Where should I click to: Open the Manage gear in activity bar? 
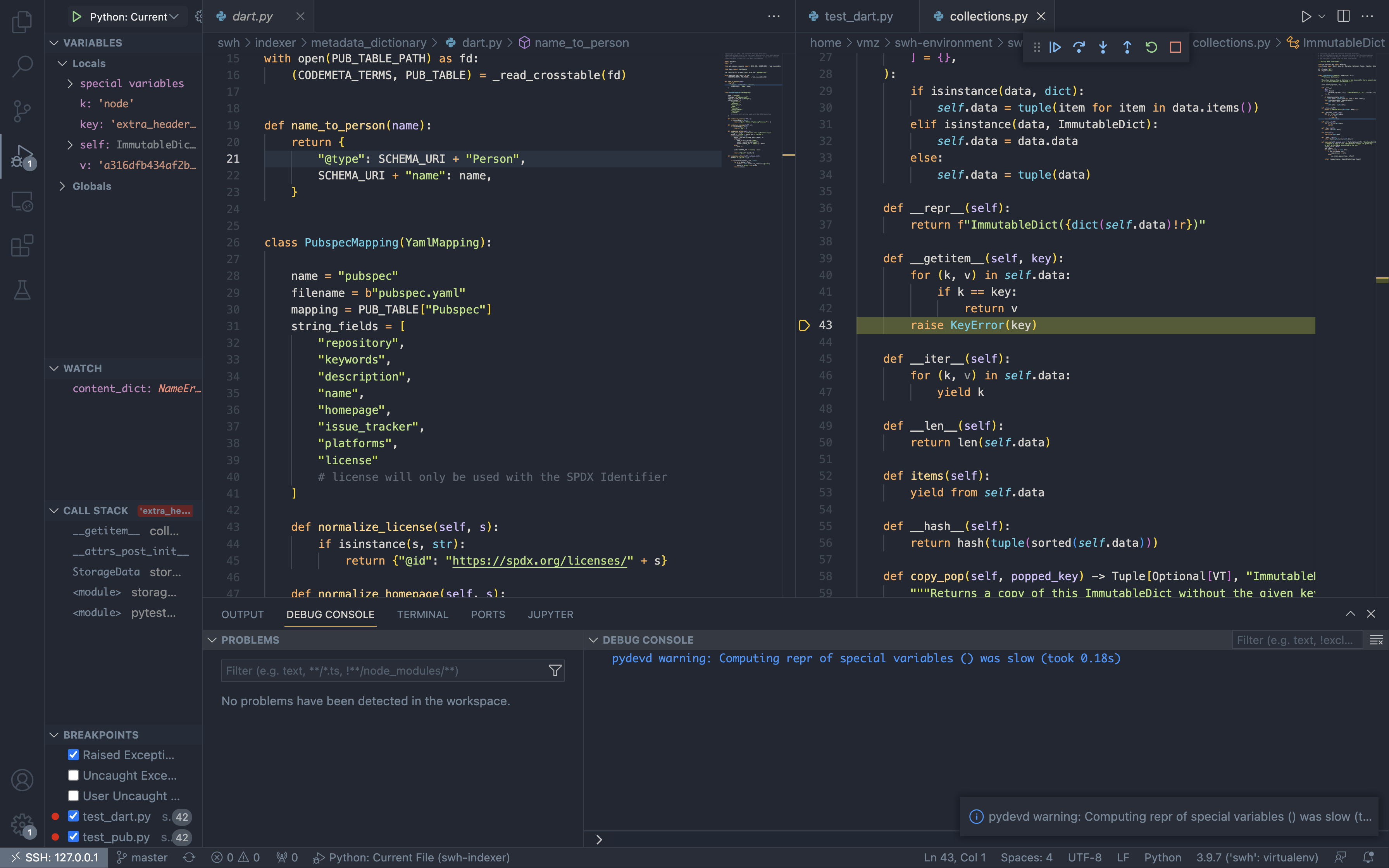22,825
